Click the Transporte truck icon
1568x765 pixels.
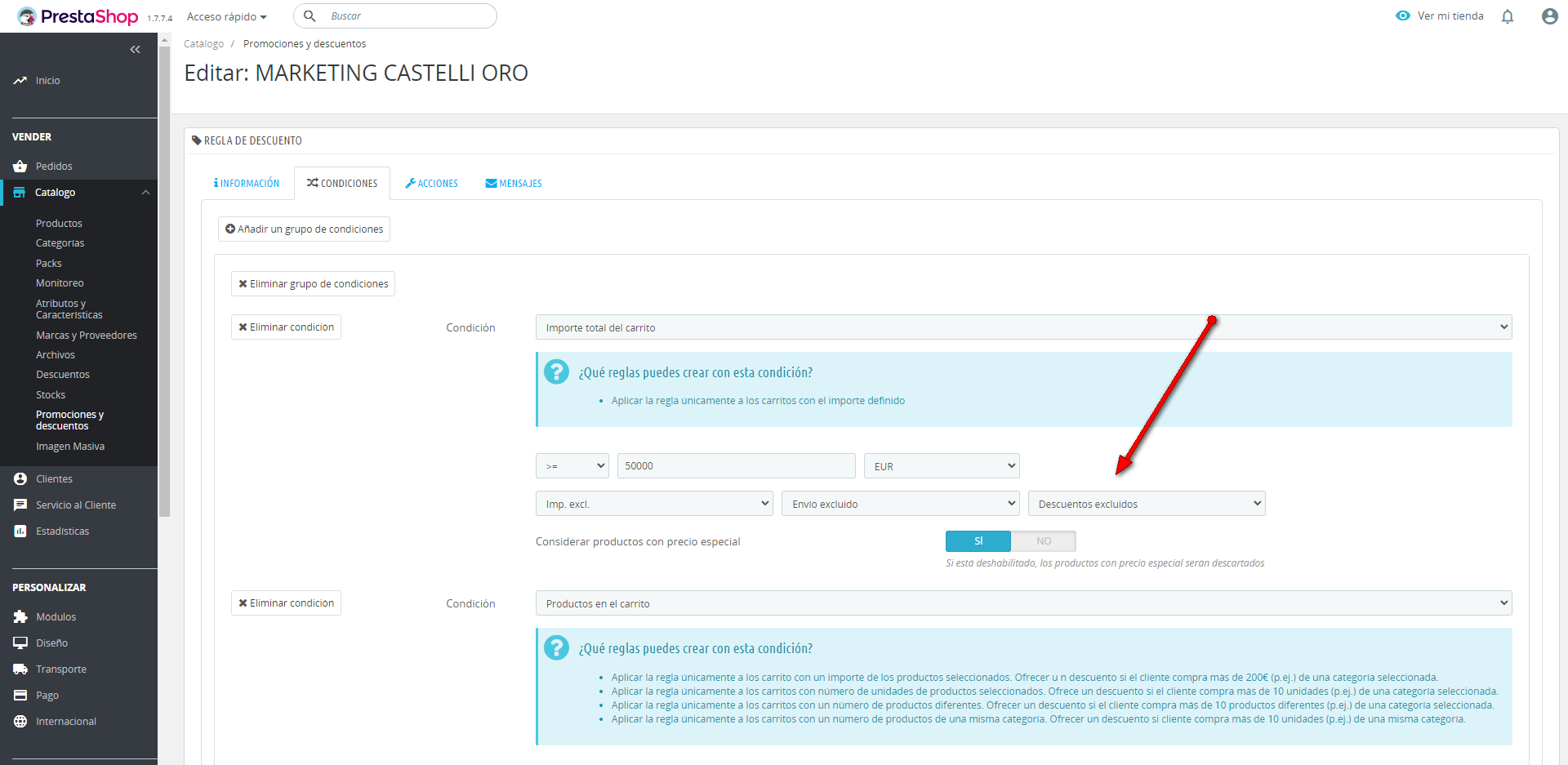(20, 669)
